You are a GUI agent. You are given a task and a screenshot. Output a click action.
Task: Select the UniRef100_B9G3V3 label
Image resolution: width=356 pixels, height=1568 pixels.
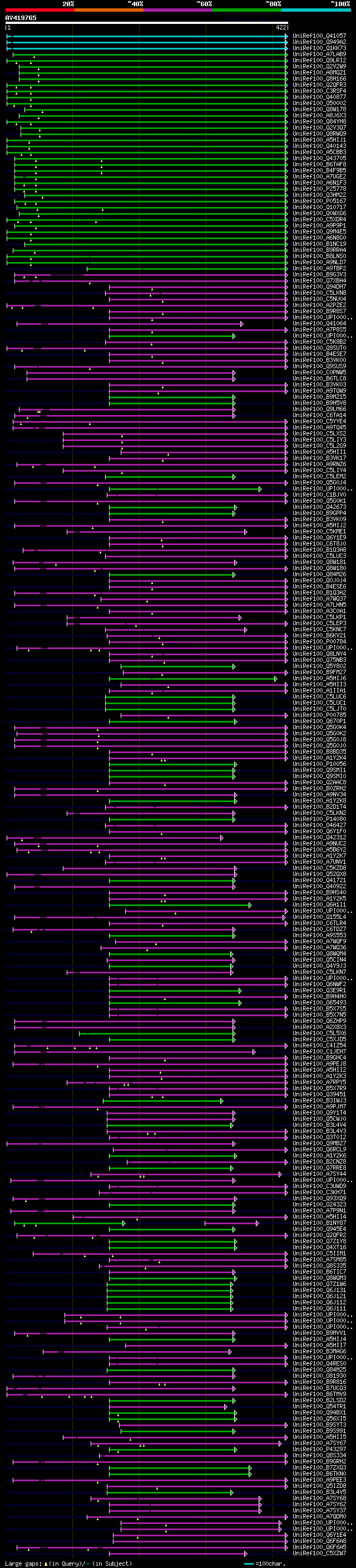click(319, 275)
